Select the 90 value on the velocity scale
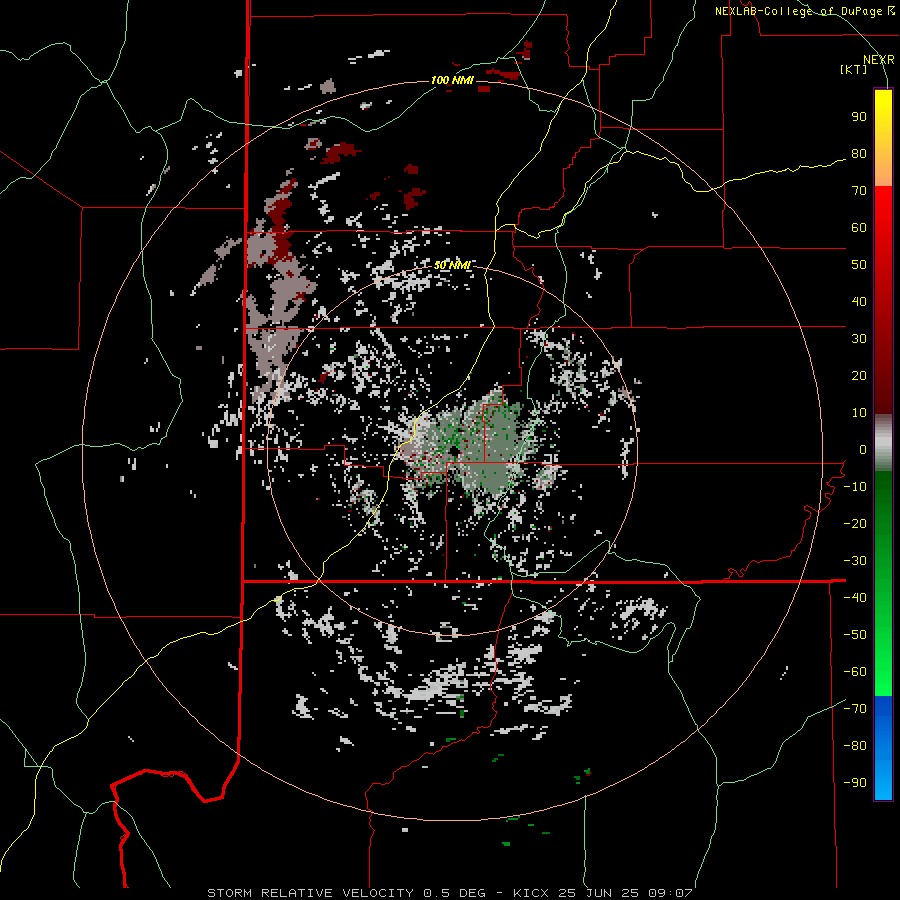 point(859,117)
